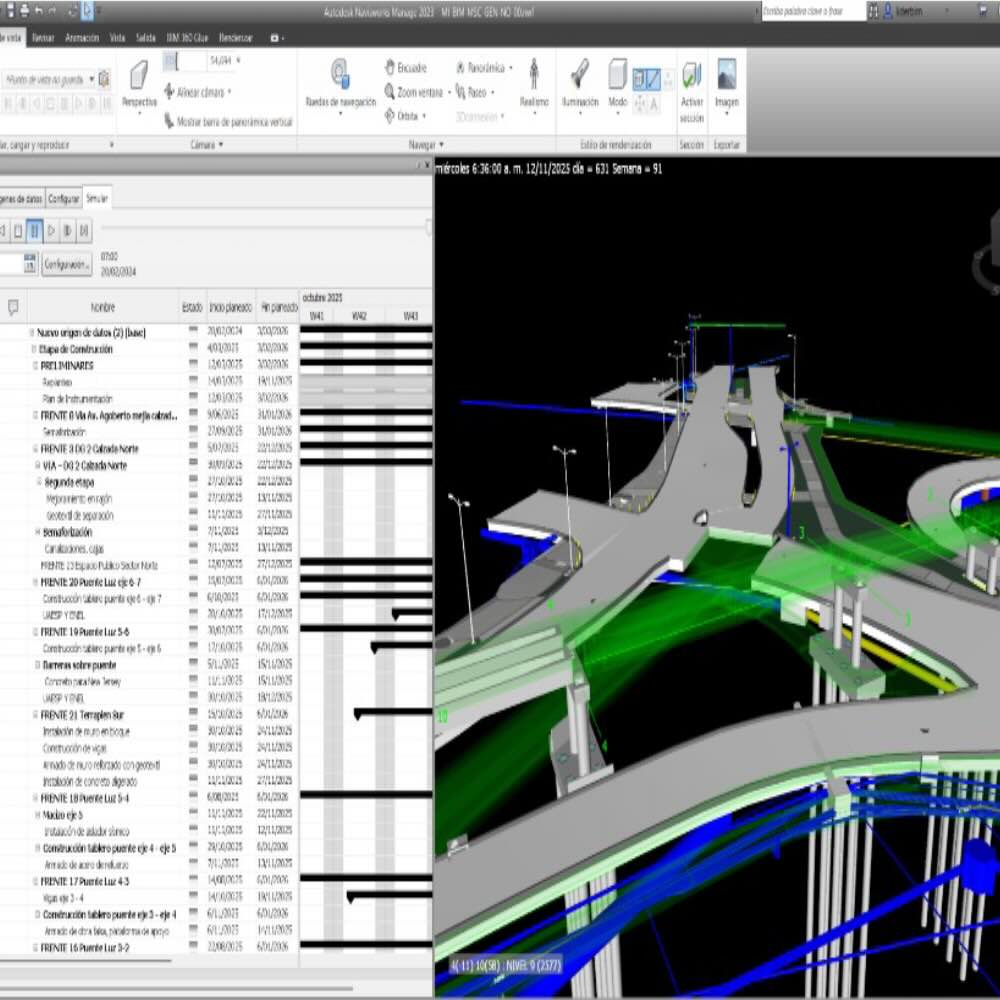Click the search keyword input field
The width and height of the screenshot is (1000, 1000).
coord(813,11)
